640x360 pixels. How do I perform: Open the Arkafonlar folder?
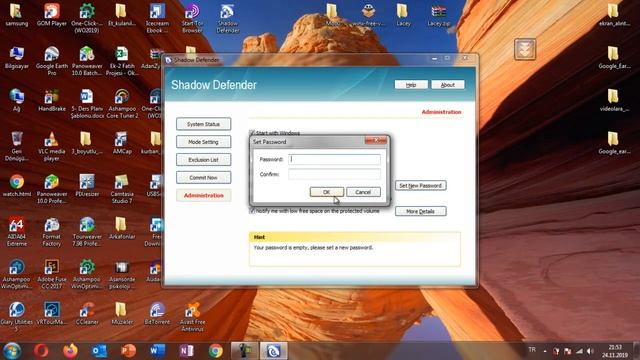click(x=122, y=228)
